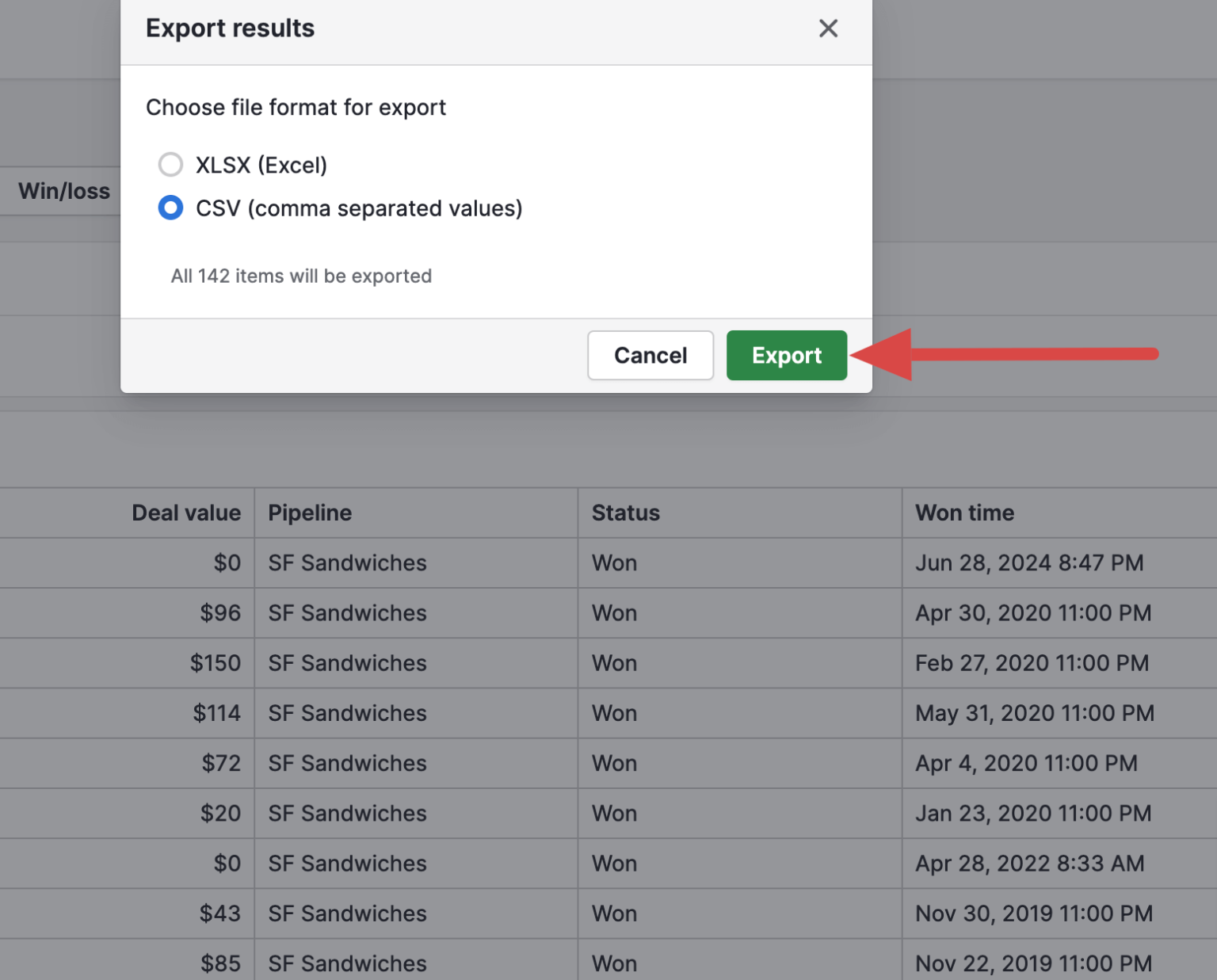Click the Jan 23, 2020 won time cell
The height and width of the screenshot is (980, 1217).
click(x=1032, y=814)
